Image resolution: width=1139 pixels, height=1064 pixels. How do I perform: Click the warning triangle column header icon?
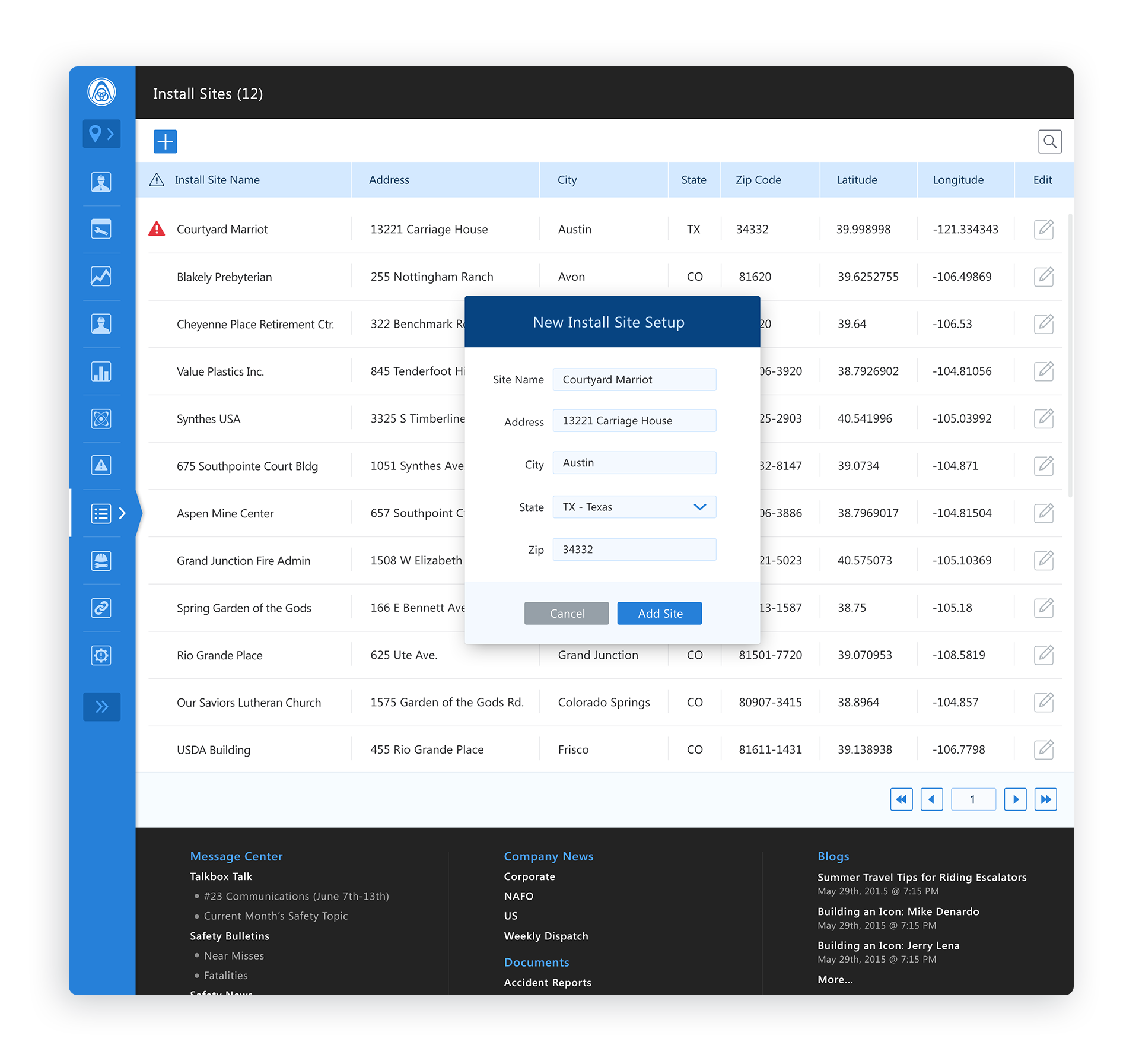[x=157, y=180]
